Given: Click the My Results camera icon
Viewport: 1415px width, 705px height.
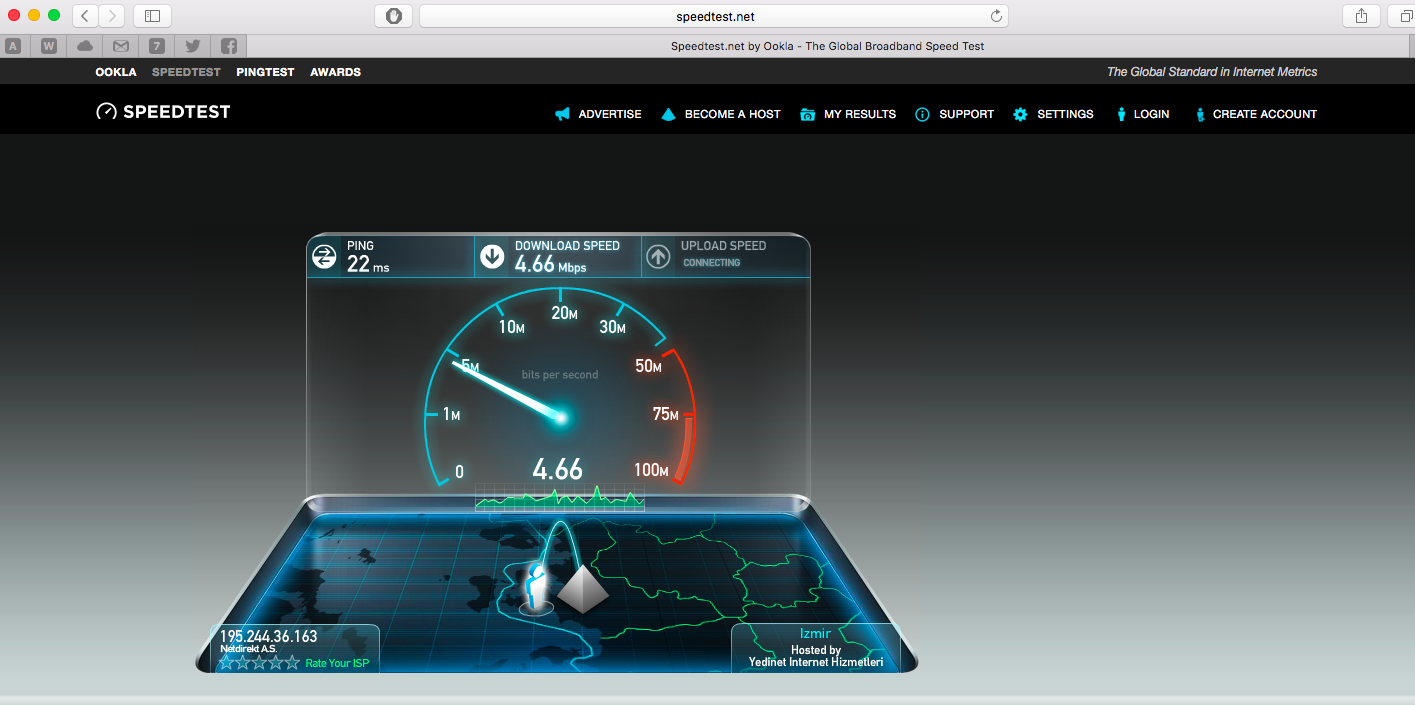Looking at the screenshot, I should coord(808,114).
